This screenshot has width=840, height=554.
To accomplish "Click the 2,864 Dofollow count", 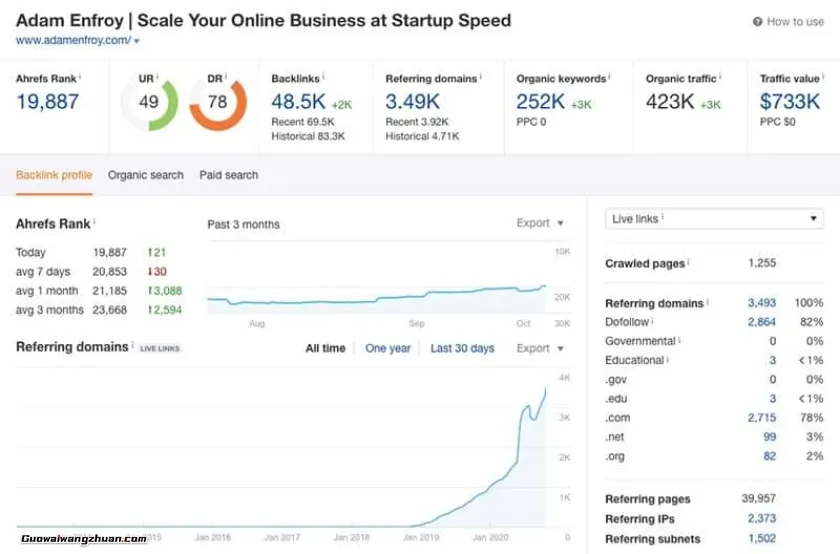I will click(761, 322).
